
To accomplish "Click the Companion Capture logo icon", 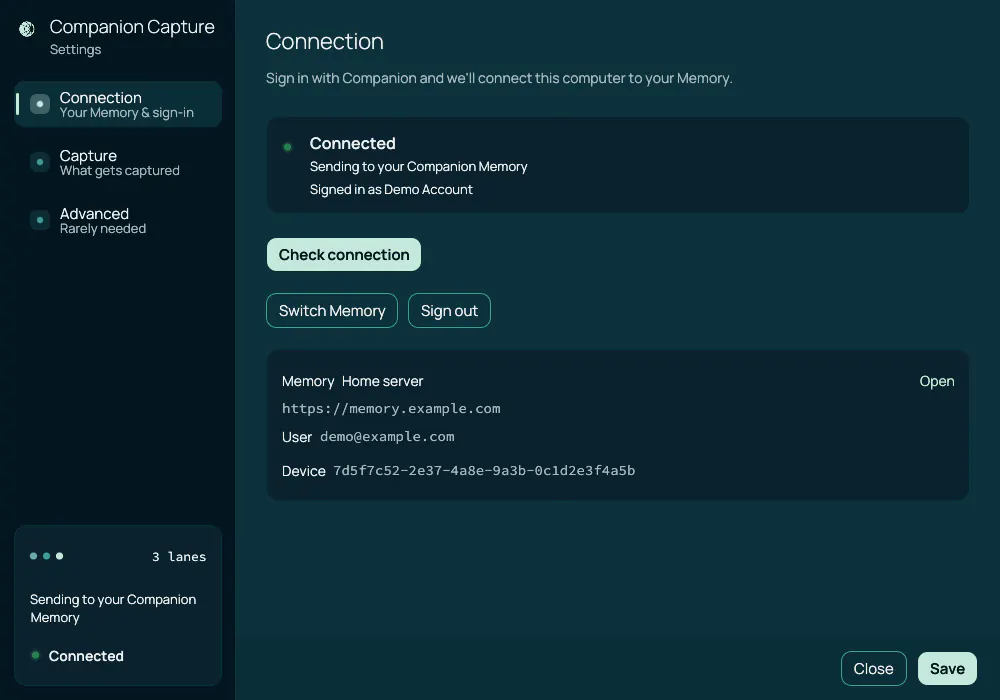I will [27, 29].
